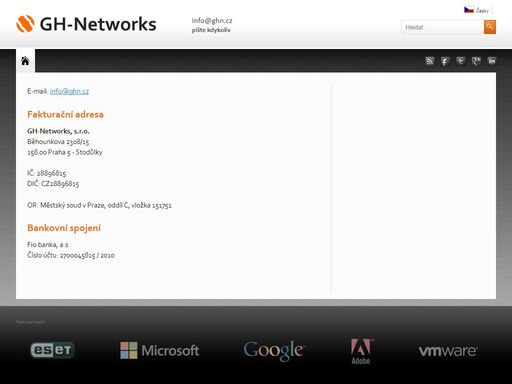Visit the Twitter profile icon
This screenshot has width=512, height=384.
(460, 61)
